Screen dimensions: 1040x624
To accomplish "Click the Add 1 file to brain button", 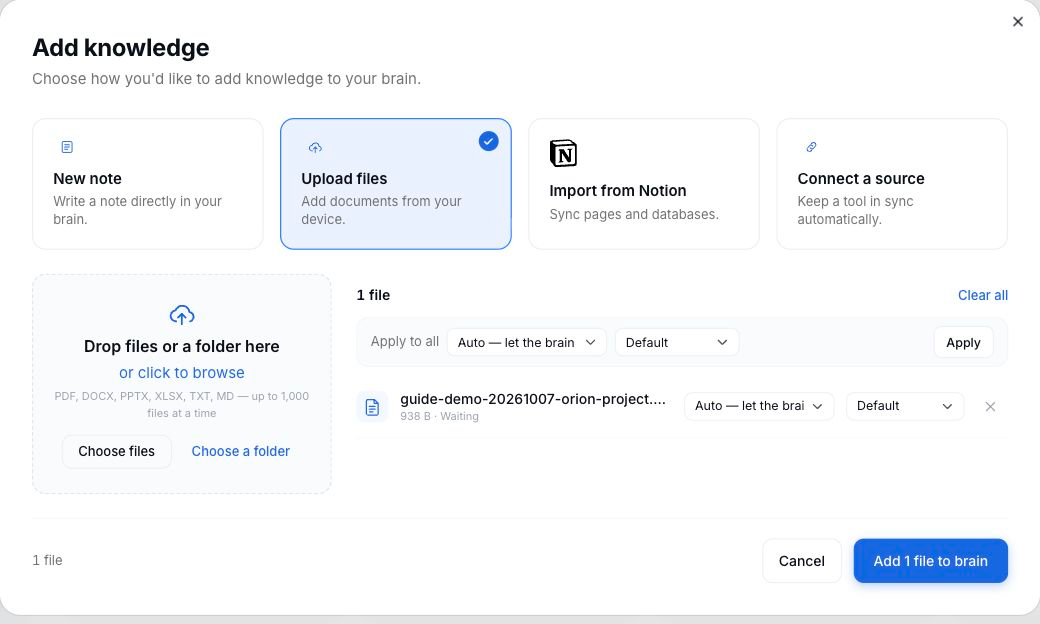I will pos(931,561).
